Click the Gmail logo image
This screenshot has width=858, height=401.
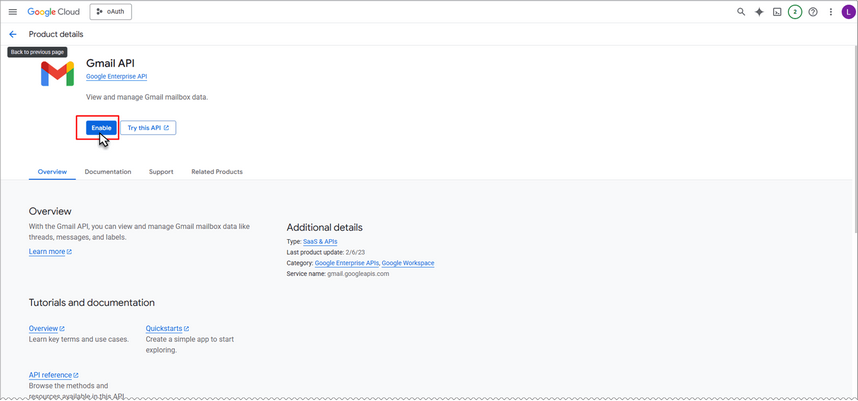coord(57,74)
